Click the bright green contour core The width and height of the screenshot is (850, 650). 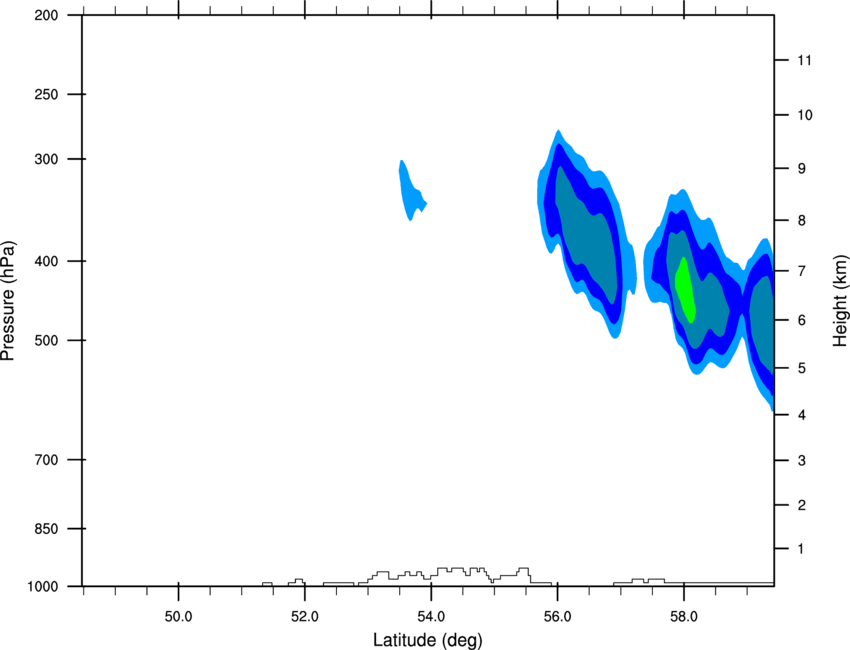(x=685, y=290)
